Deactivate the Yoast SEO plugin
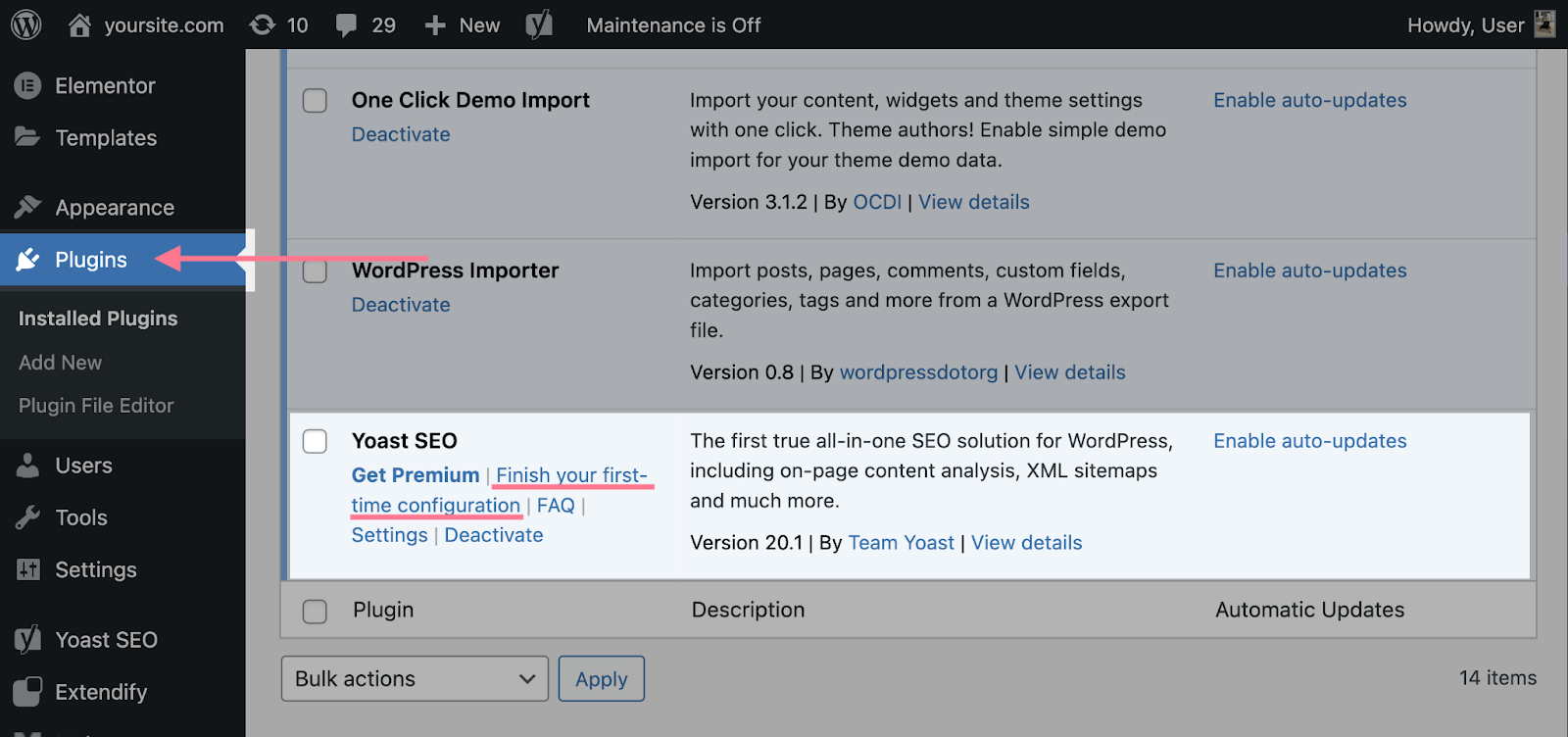This screenshot has height=737, width=1568. click(494, 535)
